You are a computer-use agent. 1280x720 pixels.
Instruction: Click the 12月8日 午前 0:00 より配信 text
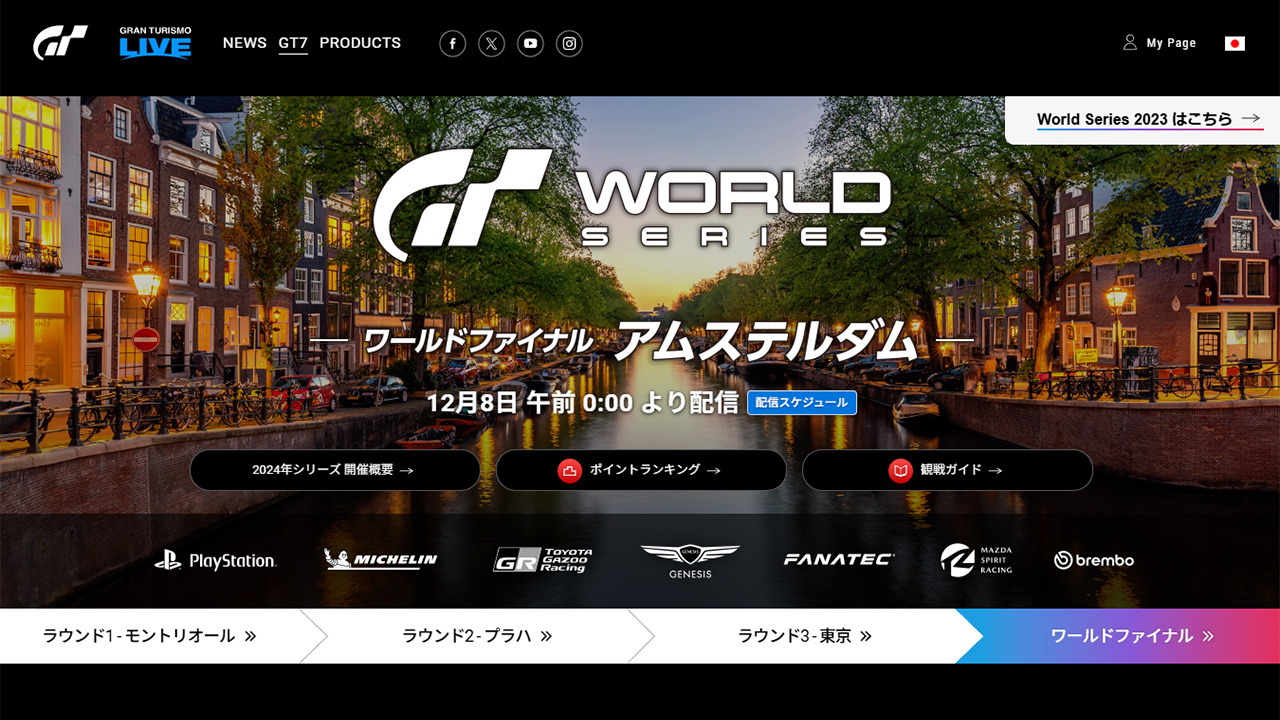[582, 403]
